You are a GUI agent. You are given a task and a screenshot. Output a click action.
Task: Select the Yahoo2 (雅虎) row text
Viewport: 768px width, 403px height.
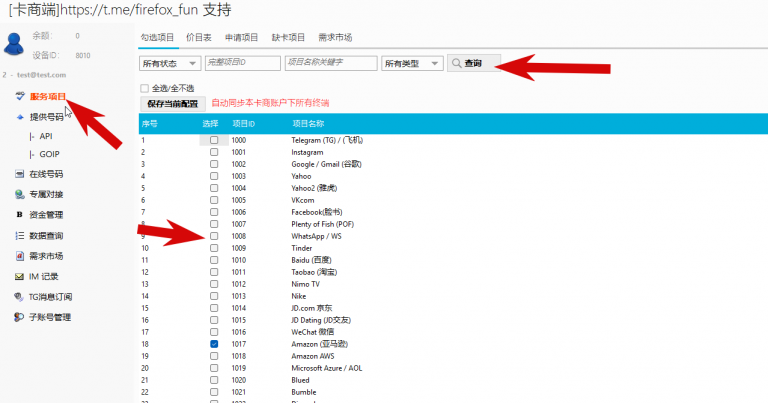tap(314, 188)
